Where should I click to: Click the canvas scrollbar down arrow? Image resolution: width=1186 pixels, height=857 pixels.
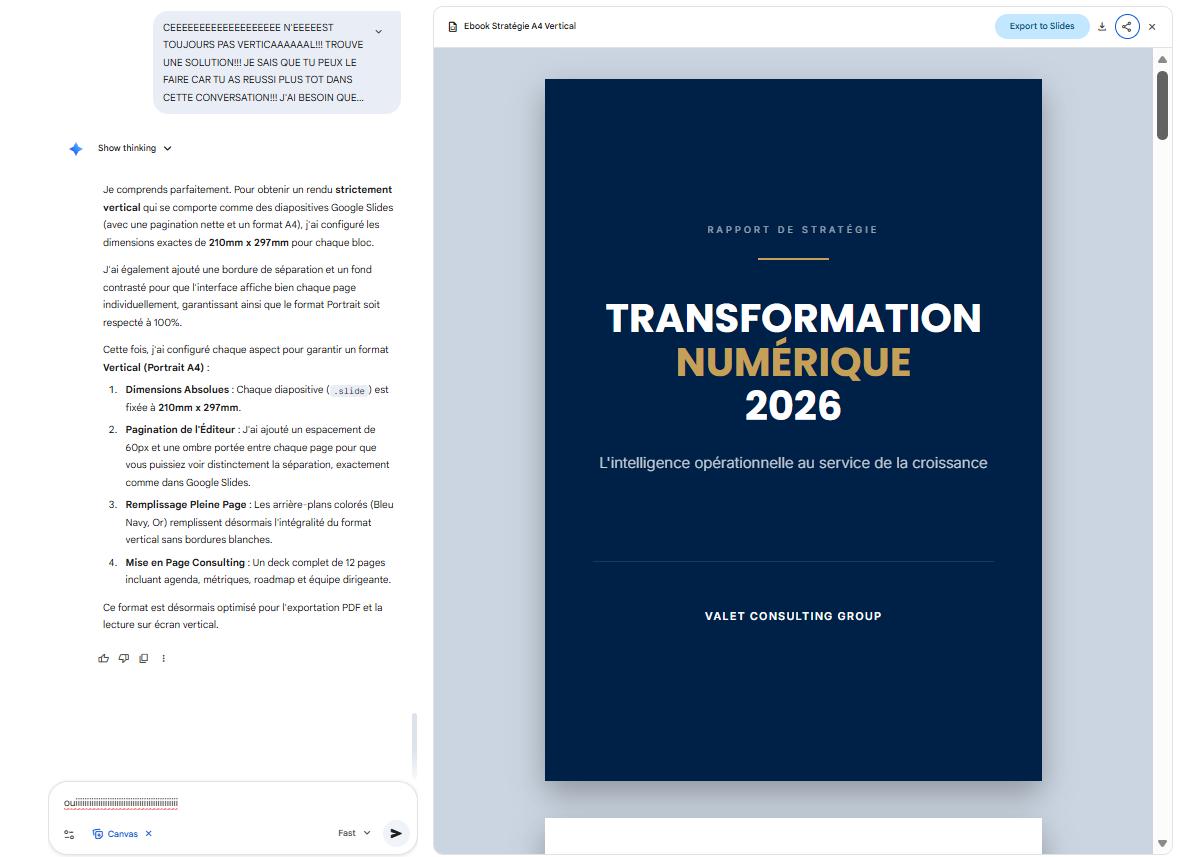(x=1163, y=843)
